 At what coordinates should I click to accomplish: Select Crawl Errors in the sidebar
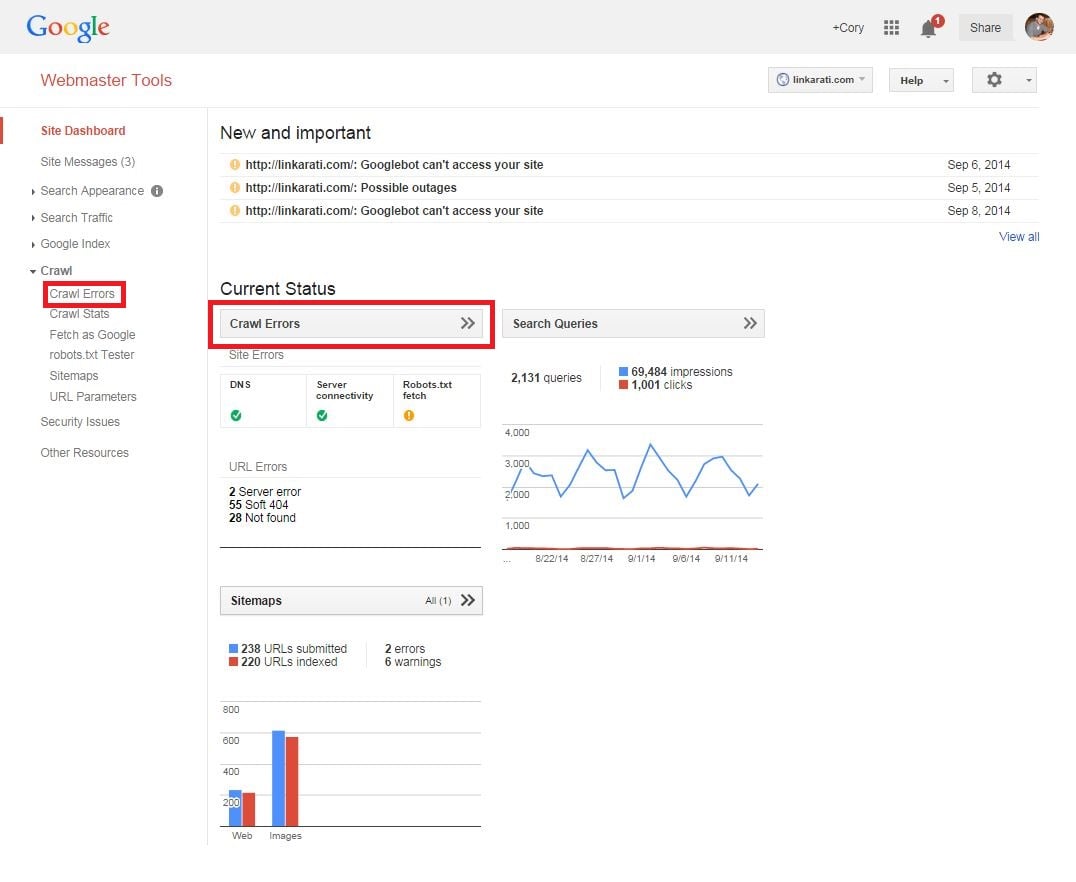pyautogui.click(x=82, y=294)
